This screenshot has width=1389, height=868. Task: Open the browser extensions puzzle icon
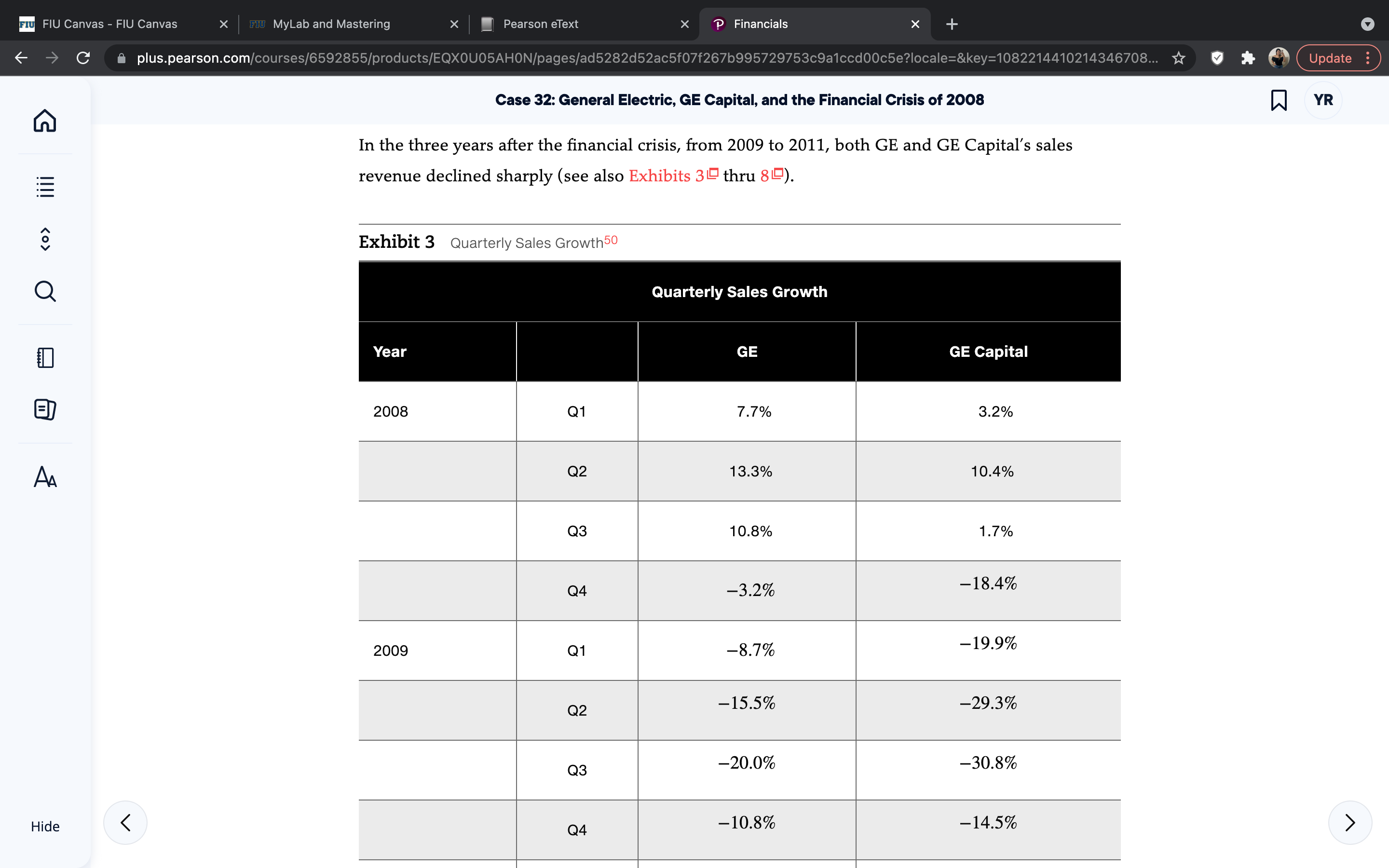1248,58
